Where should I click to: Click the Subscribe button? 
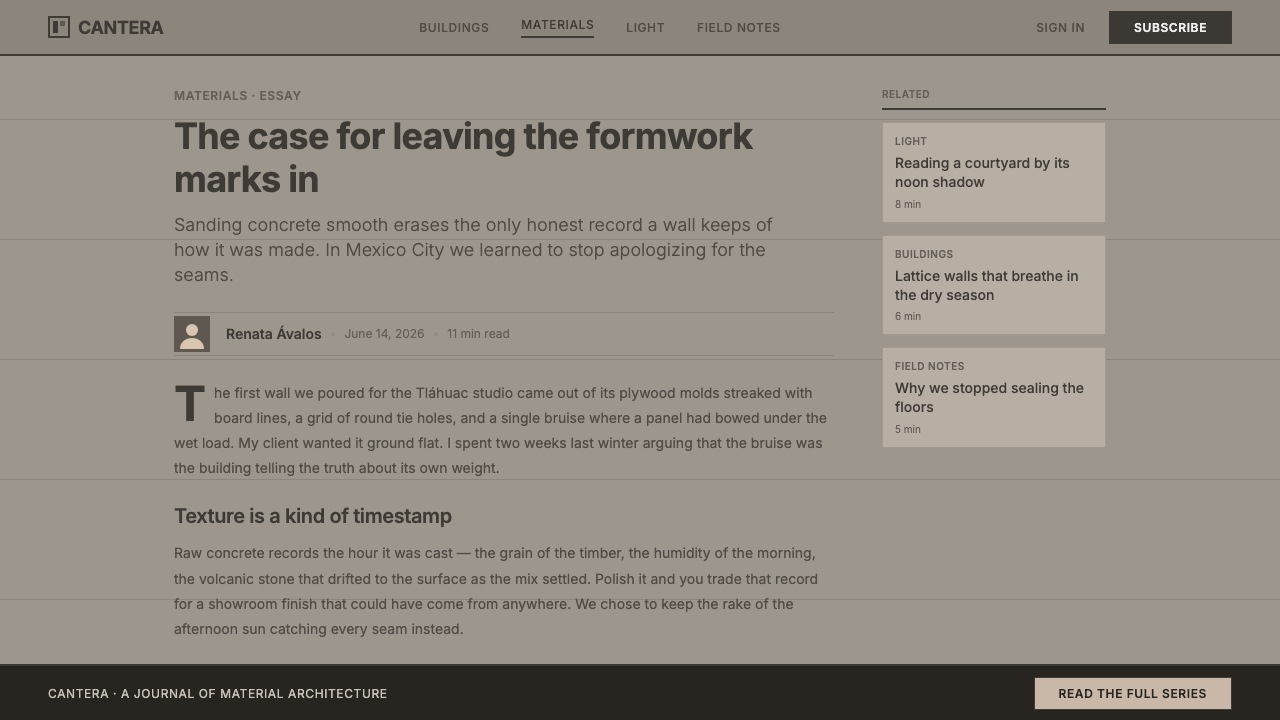(1170, 27)
